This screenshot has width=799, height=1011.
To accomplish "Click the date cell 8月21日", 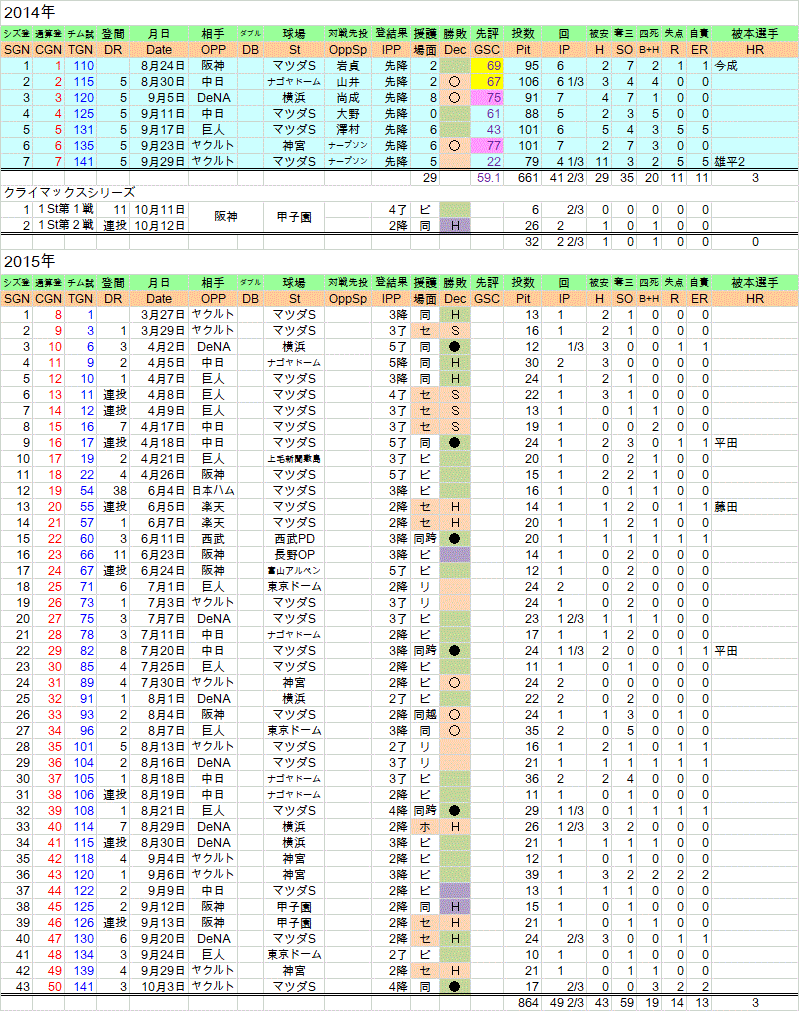I will [x=159, y=810].
